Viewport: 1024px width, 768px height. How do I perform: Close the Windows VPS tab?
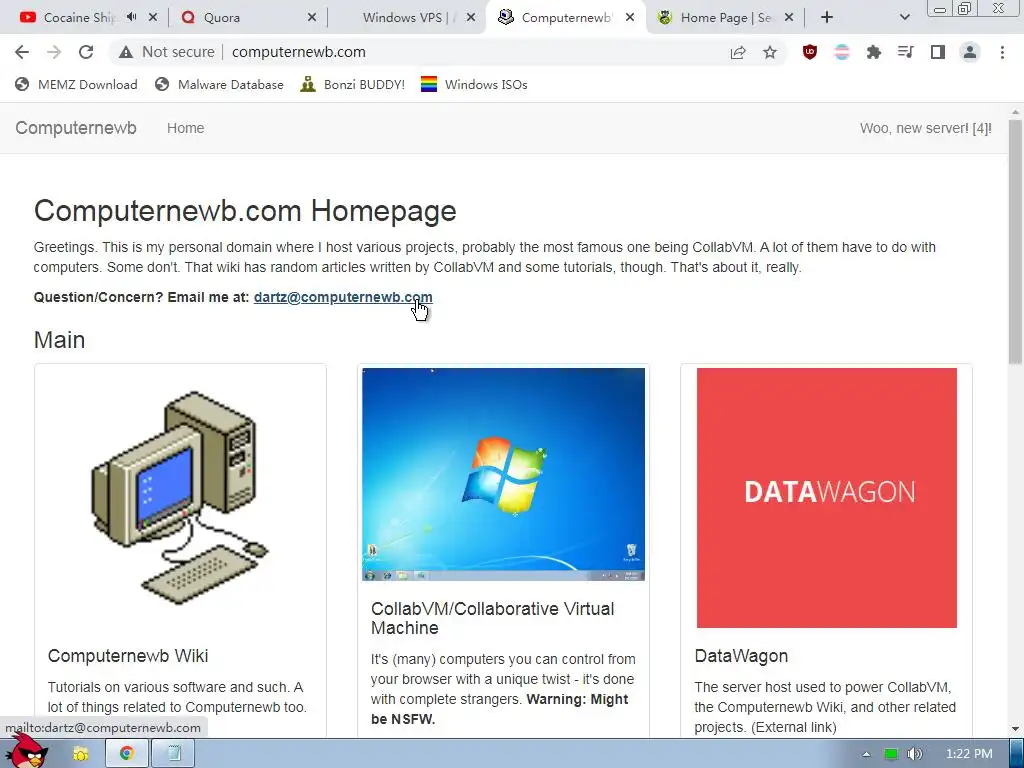click(x=471, y=18)
